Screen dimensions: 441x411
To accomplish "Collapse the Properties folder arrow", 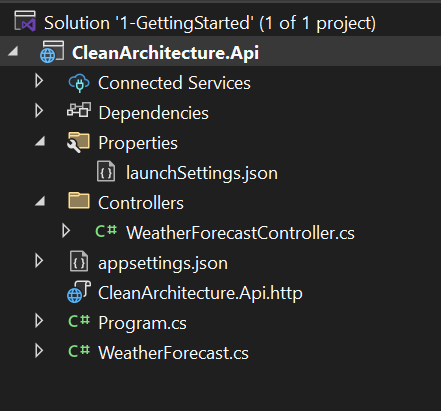I will [x=40, y=141].
